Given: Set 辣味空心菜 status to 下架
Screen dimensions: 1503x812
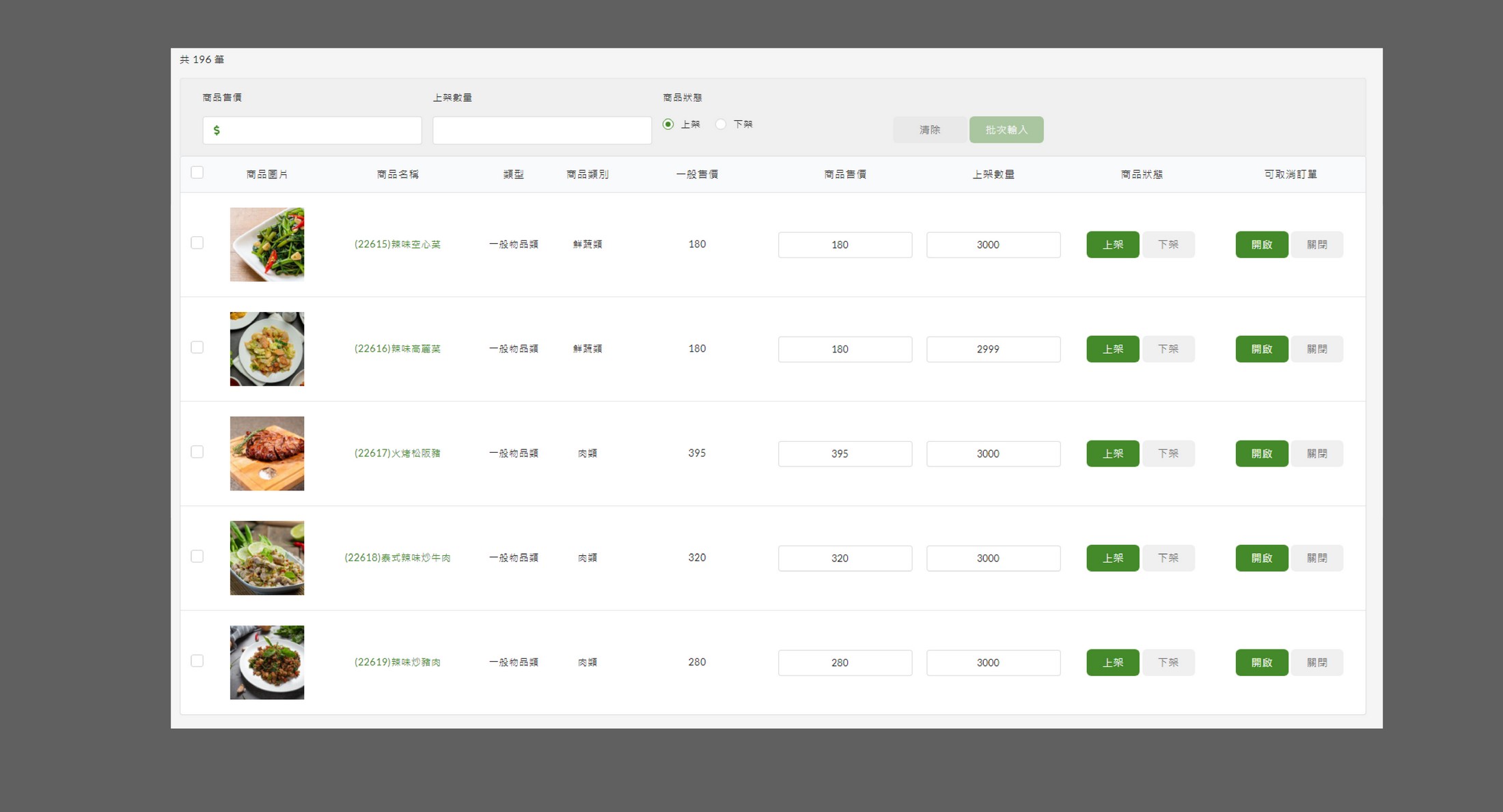Looking at the screenshot, I should pyautogui.click(x=1168, y=244).
